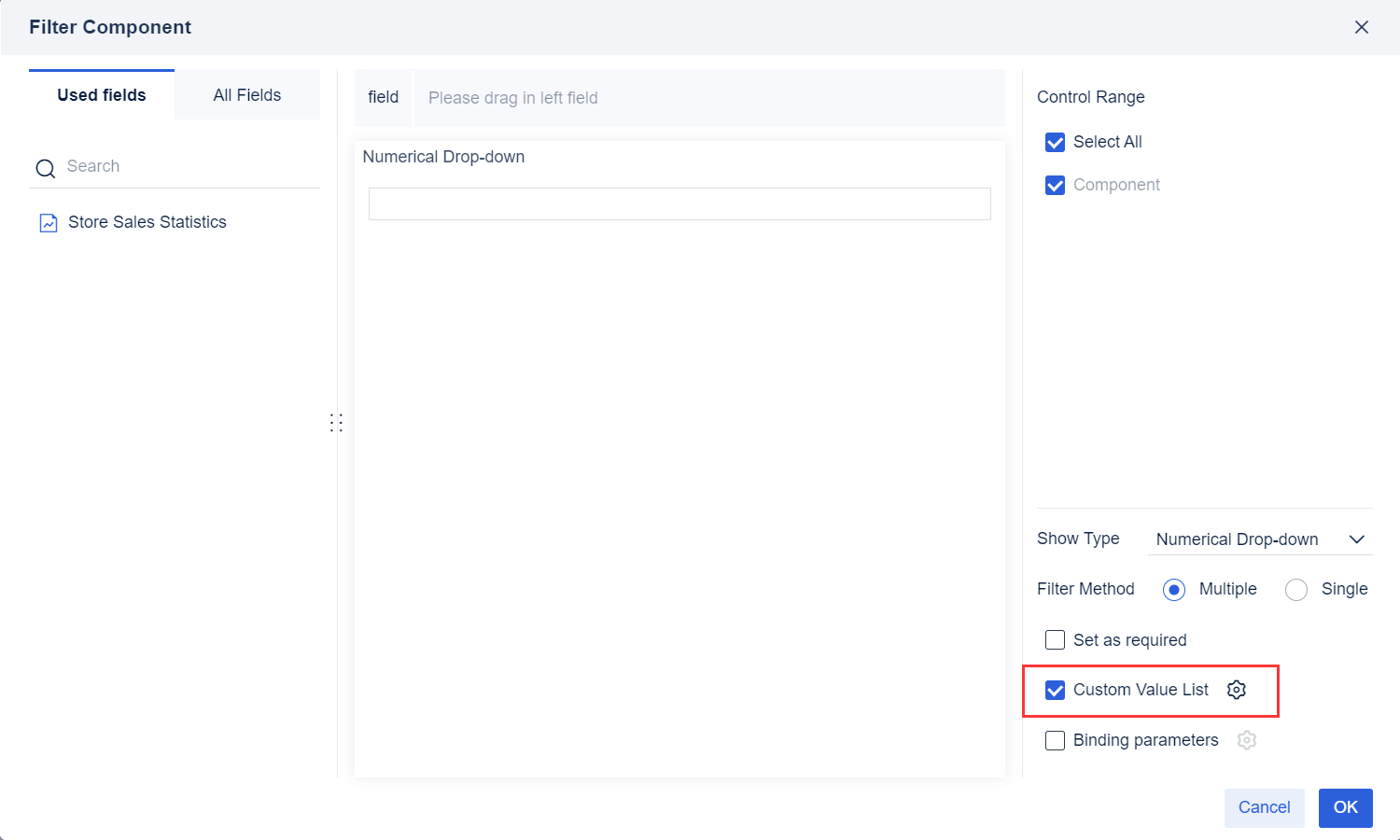
Task: Close the Filter Component dialog
Action: [1362, 27]
